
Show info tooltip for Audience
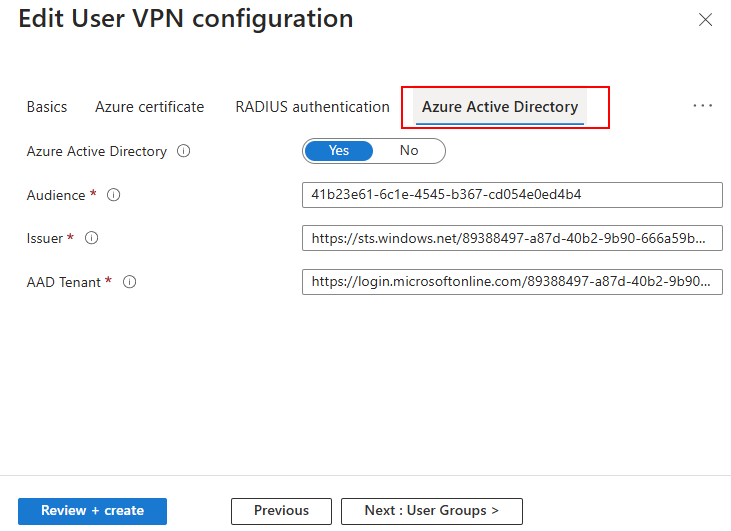point(114,195)
